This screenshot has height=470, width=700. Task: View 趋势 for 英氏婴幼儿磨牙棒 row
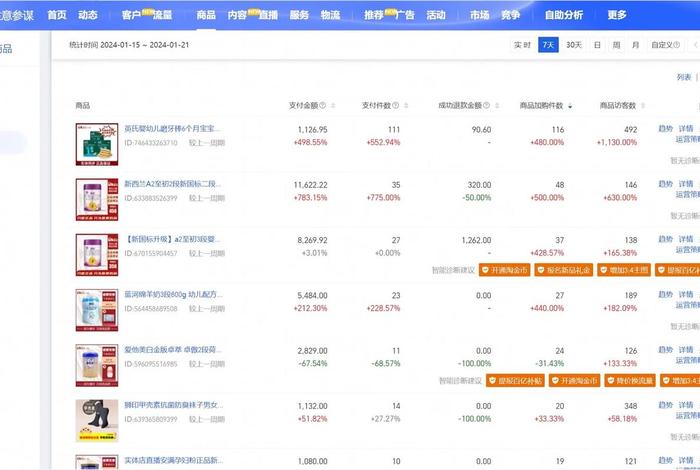point(665,129)
